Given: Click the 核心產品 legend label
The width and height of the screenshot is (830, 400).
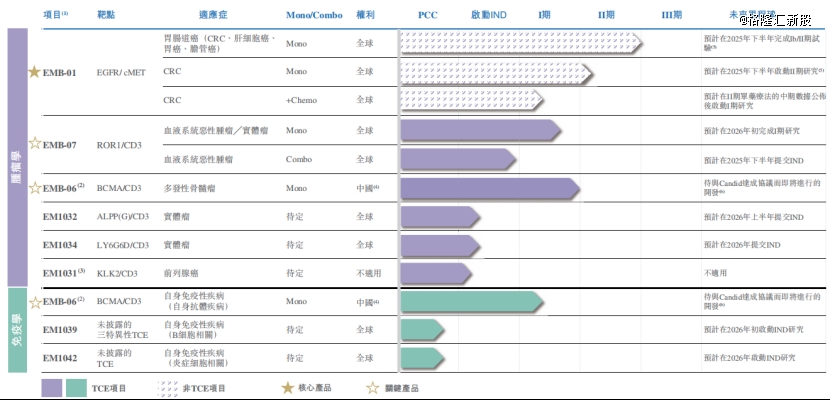Looking at the screenshot, I should 314,388.
